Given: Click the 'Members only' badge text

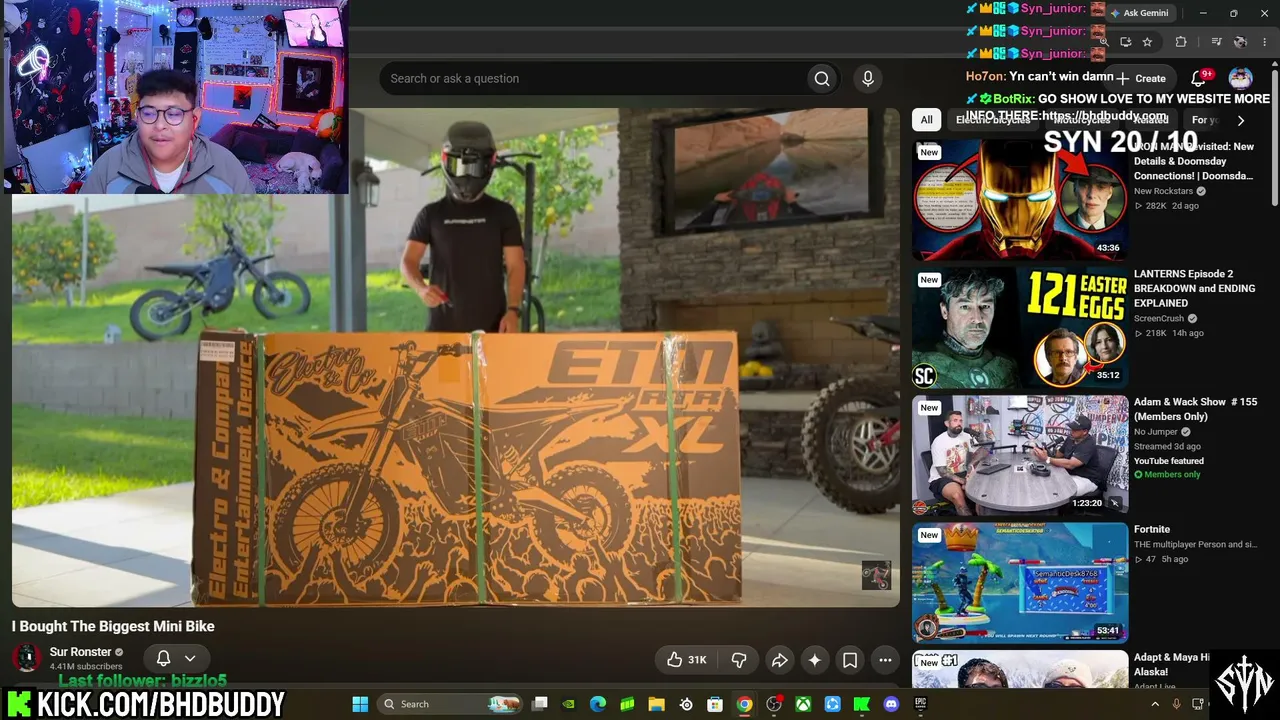Looking at the screenshot, I should [x=1172, y=475].
